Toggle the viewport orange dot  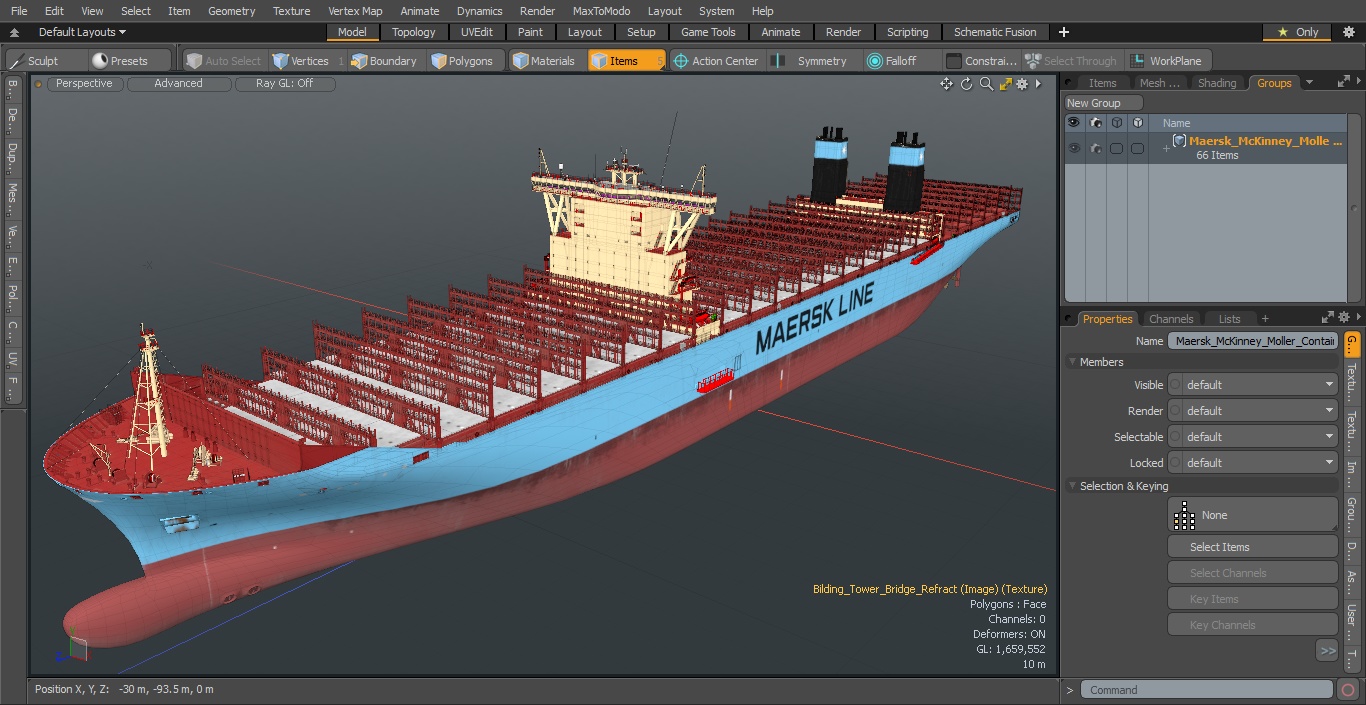coord(39,84)
